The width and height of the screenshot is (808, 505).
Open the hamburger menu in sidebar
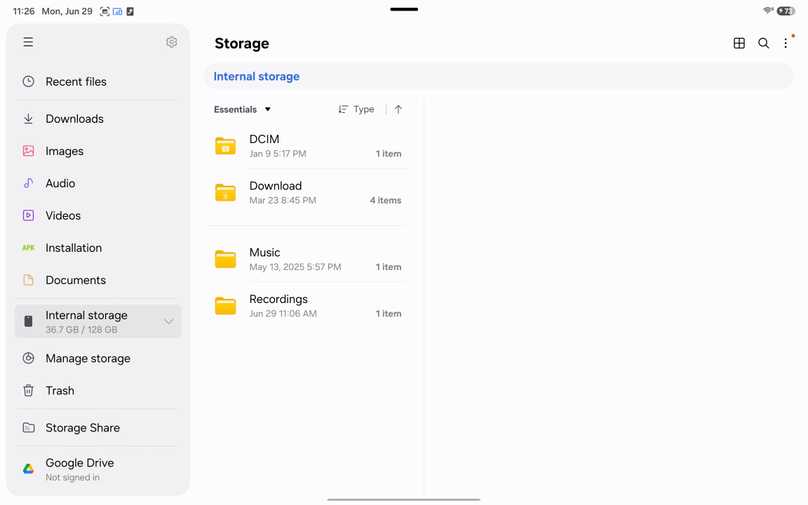pyautogui.click(x=28, y=42)
